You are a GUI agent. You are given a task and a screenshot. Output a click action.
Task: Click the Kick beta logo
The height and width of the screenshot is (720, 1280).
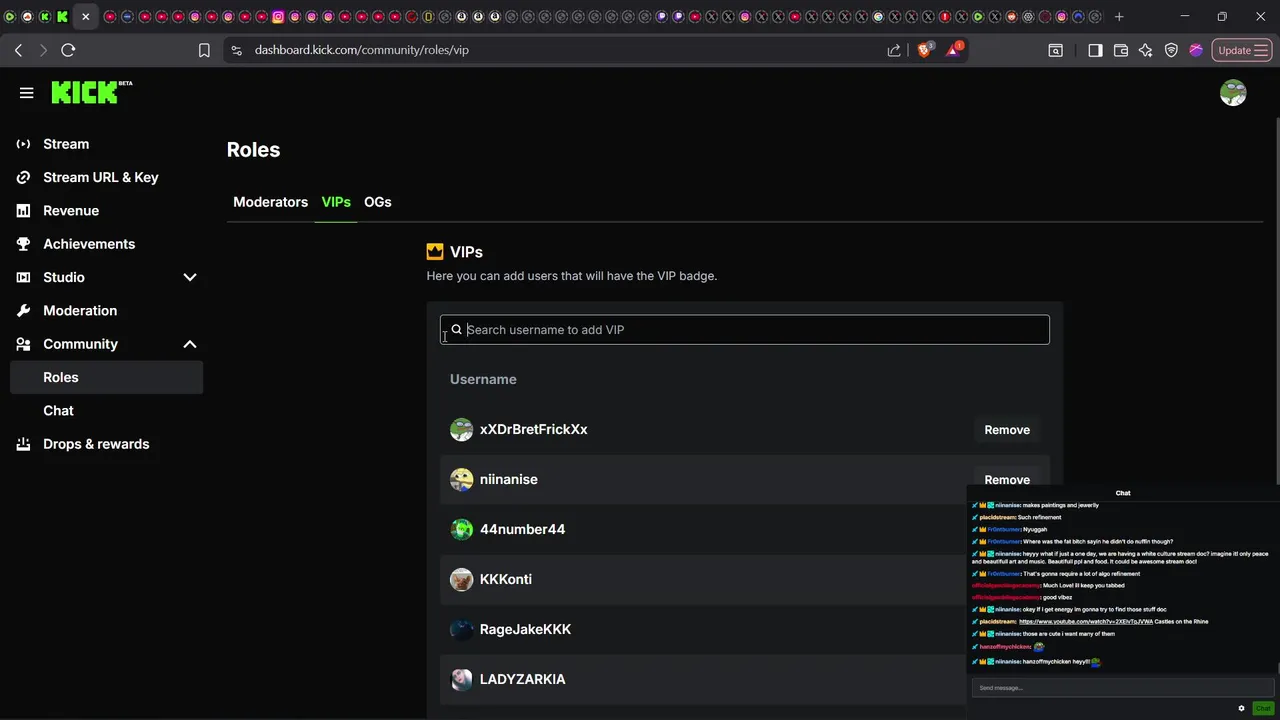[92, 92]
